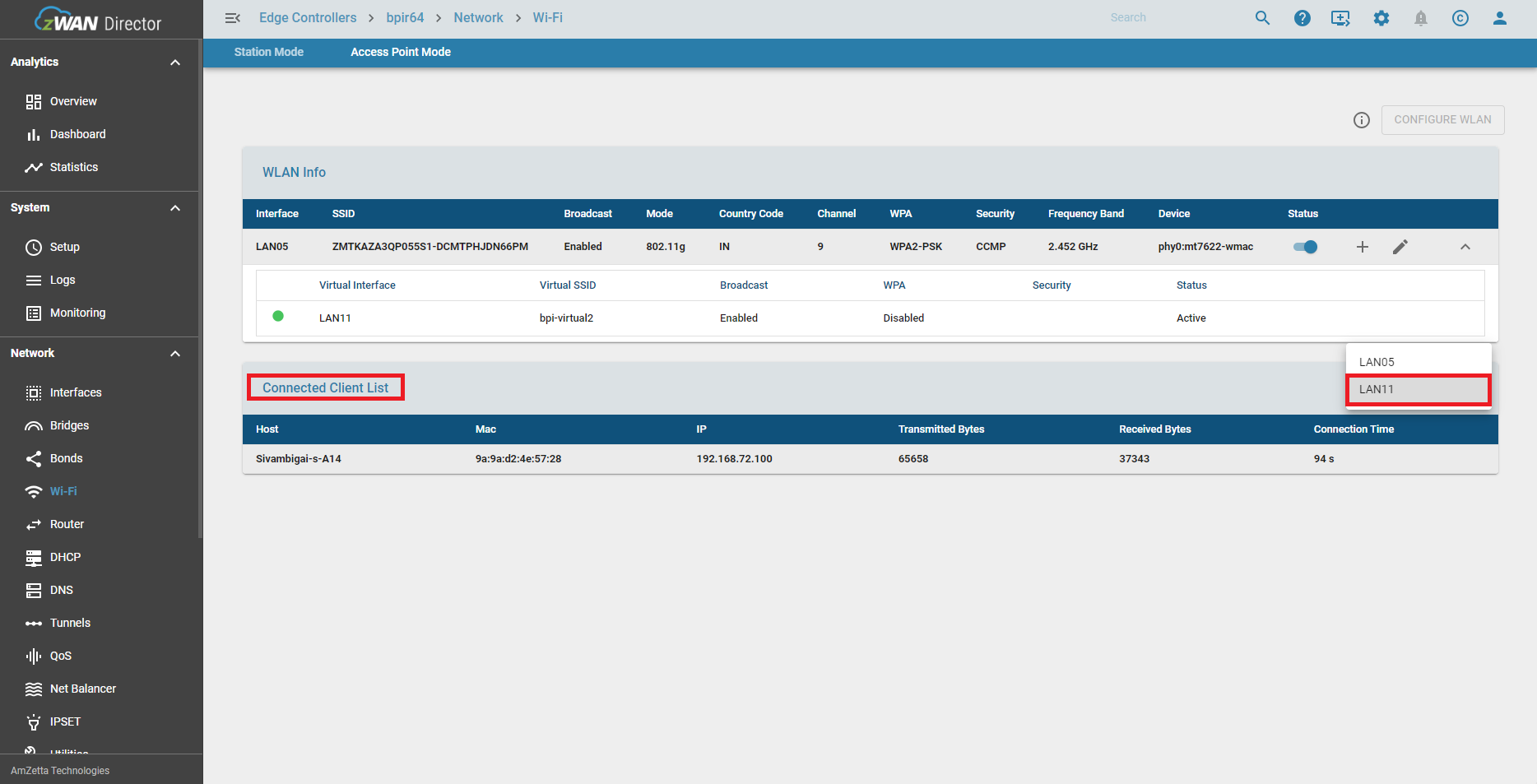Collapse the Network section in the sidebar
The height and width of the screenshot is (784, 1537).
point(174,353)
